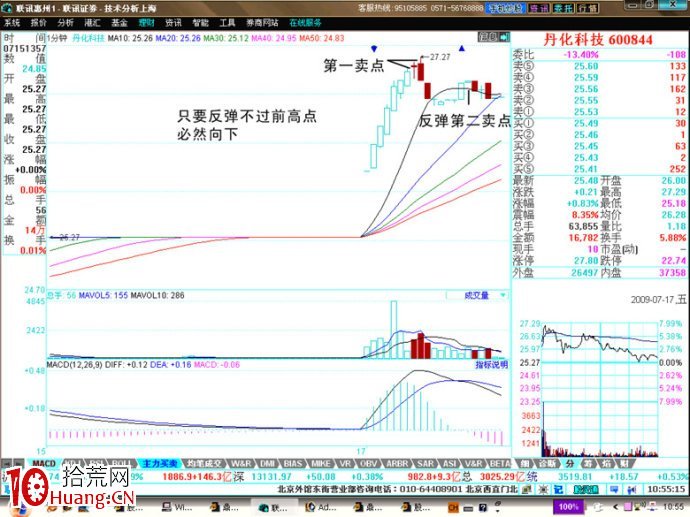Open the Wi... taskbar window

177,507
